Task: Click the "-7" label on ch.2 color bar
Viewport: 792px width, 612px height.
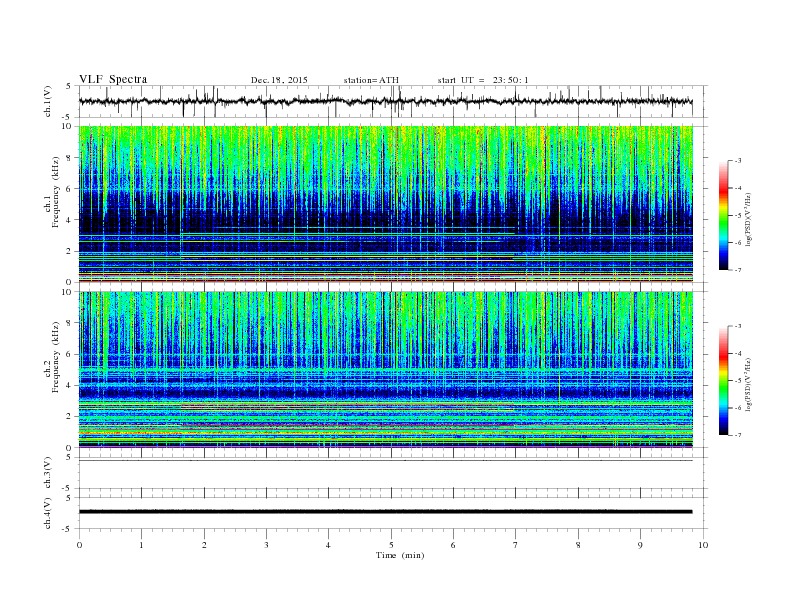Action: [x=737, y=435]
